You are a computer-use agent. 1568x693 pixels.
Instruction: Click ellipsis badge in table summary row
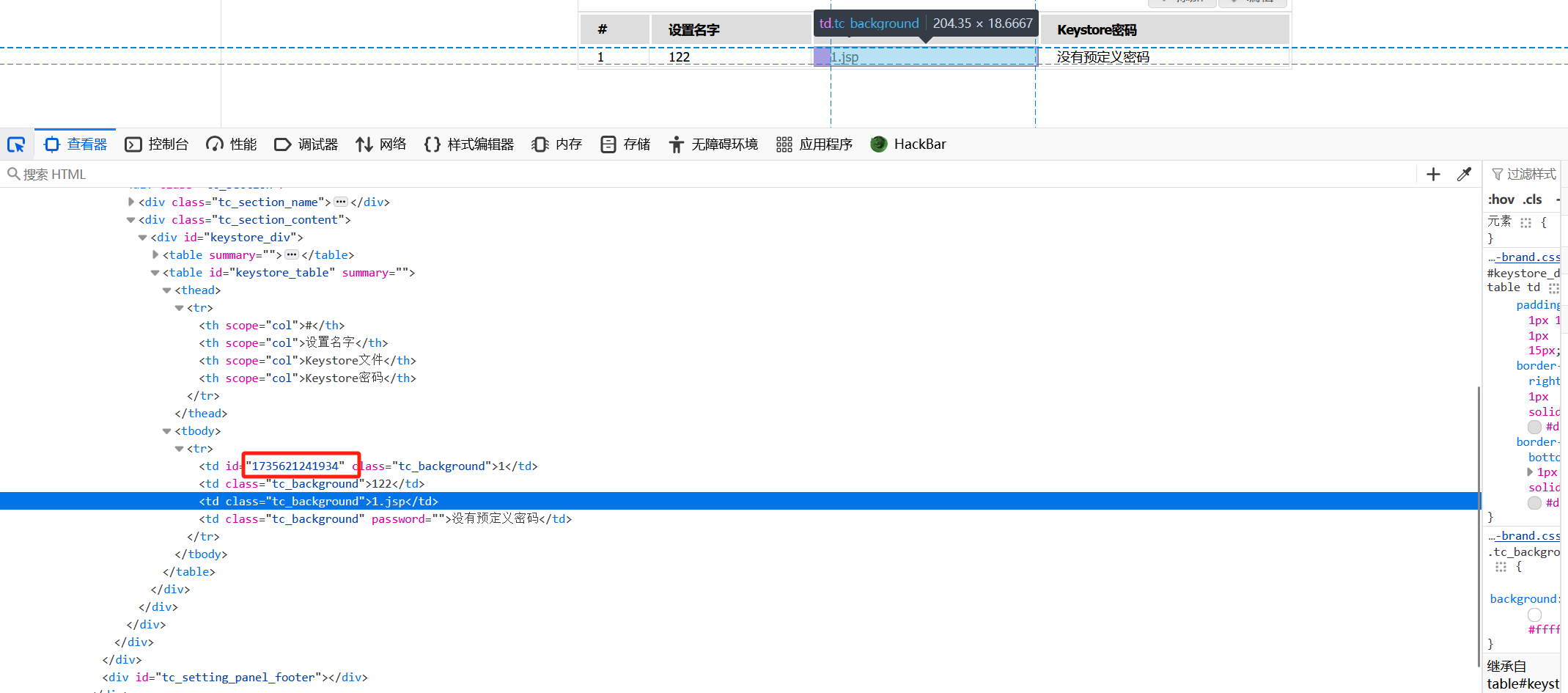(x=292, y=254)
